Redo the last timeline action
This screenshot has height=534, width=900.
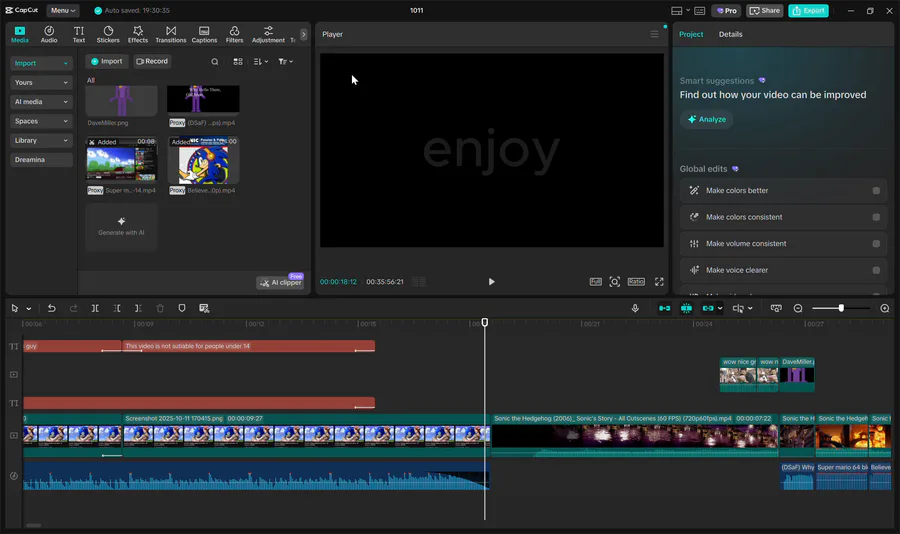point(73,308)
